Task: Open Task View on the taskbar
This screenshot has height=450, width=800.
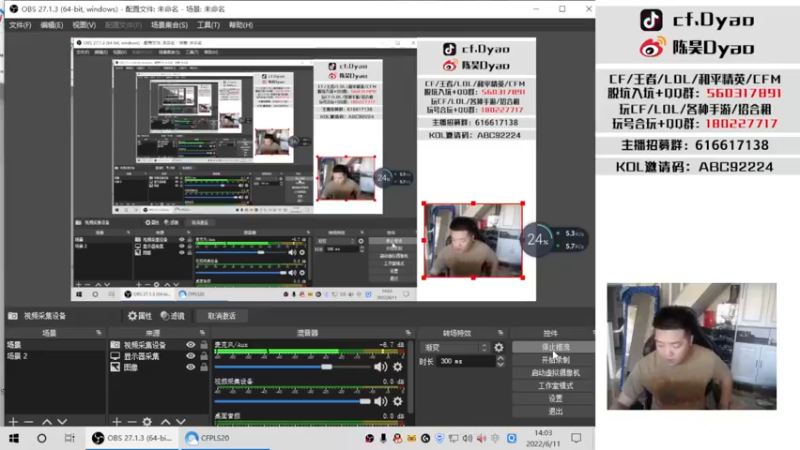Action: (x=69, y=438)
